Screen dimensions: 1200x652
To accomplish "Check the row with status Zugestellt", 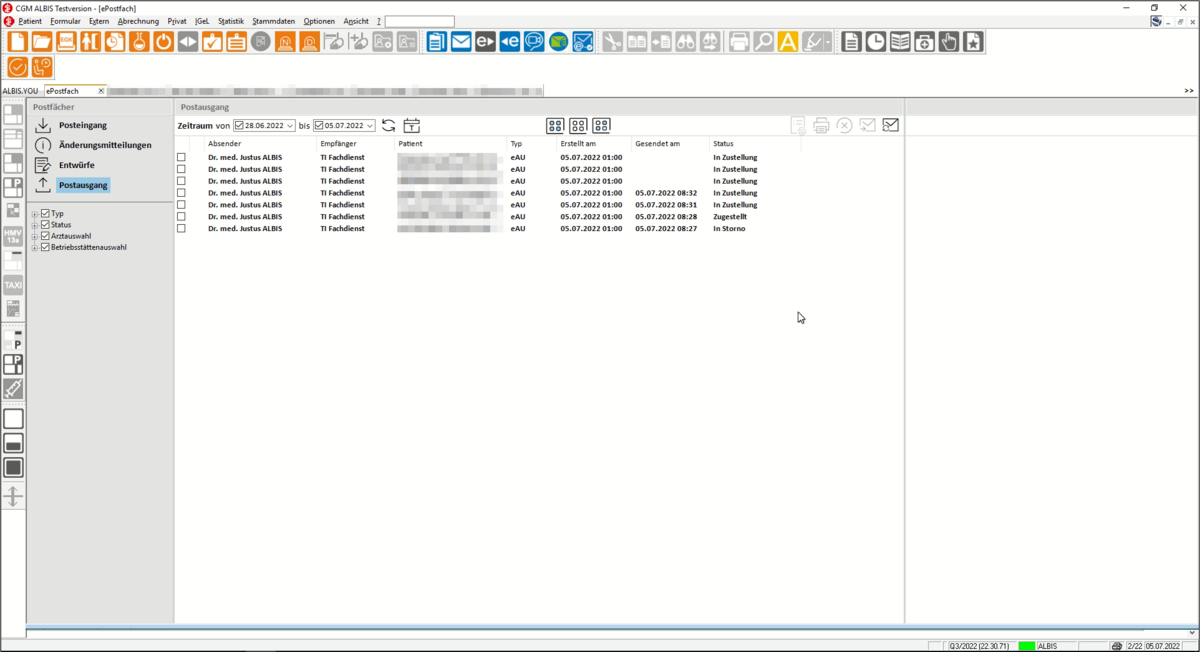I will pyautogui.click(x=181, y=217).
